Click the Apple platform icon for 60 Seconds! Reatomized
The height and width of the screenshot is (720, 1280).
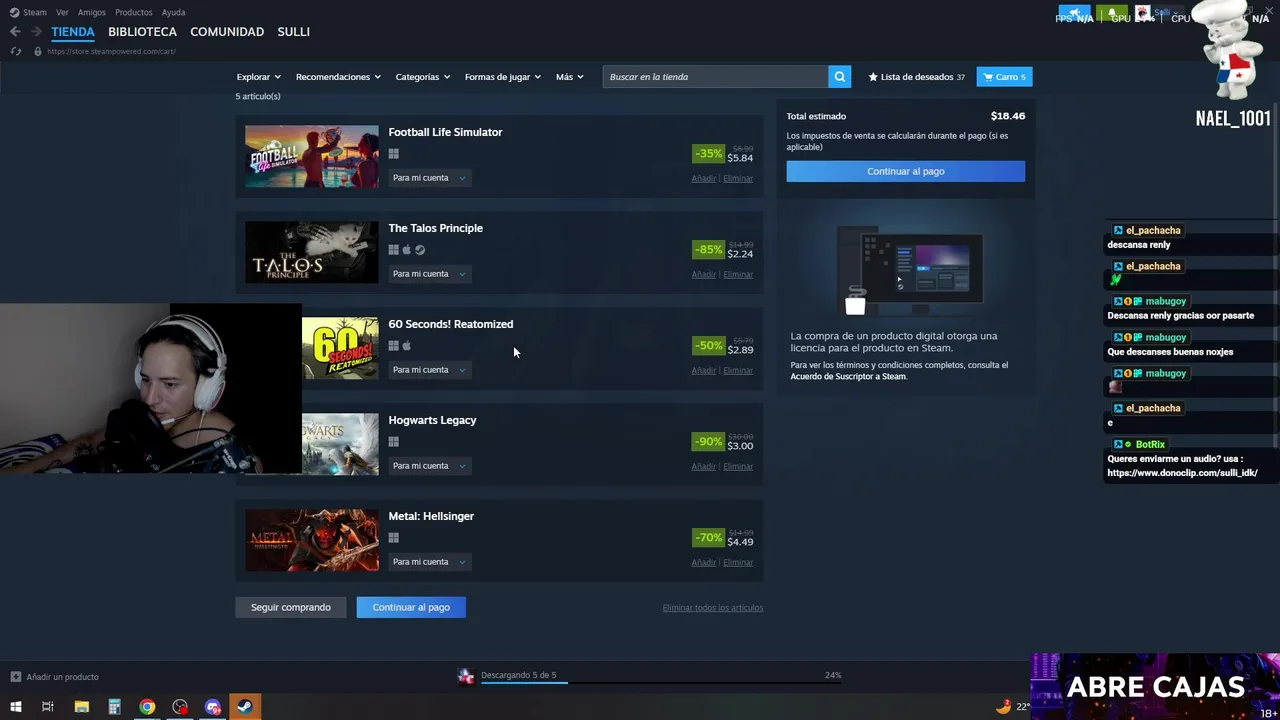point(407,346)
